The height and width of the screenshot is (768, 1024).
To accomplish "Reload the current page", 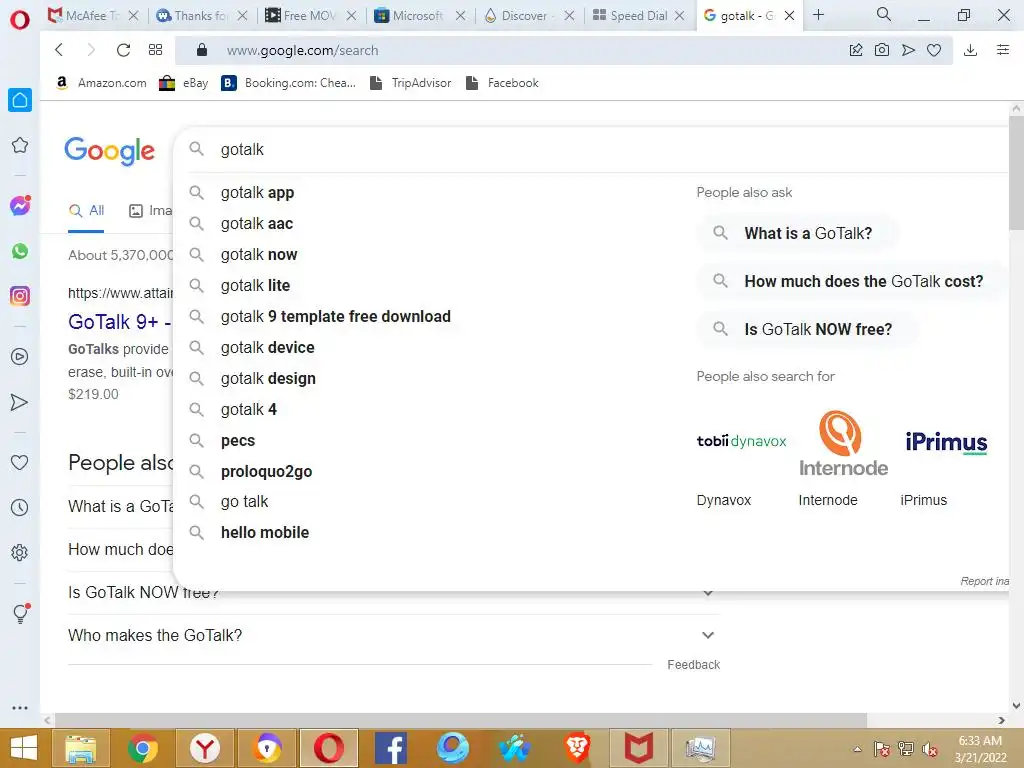I will [x=123, y=50].
